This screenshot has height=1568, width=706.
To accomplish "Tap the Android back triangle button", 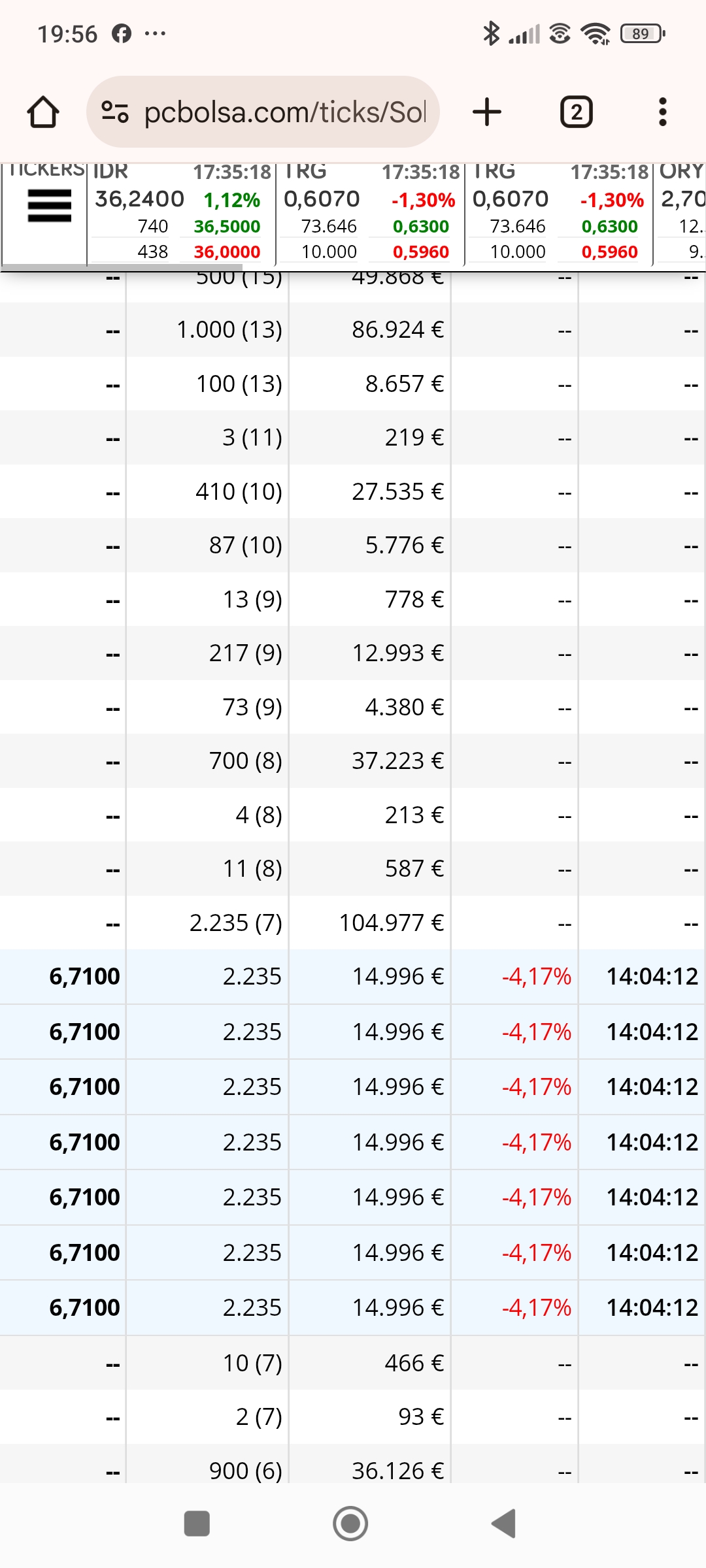I will [504, 1524].
